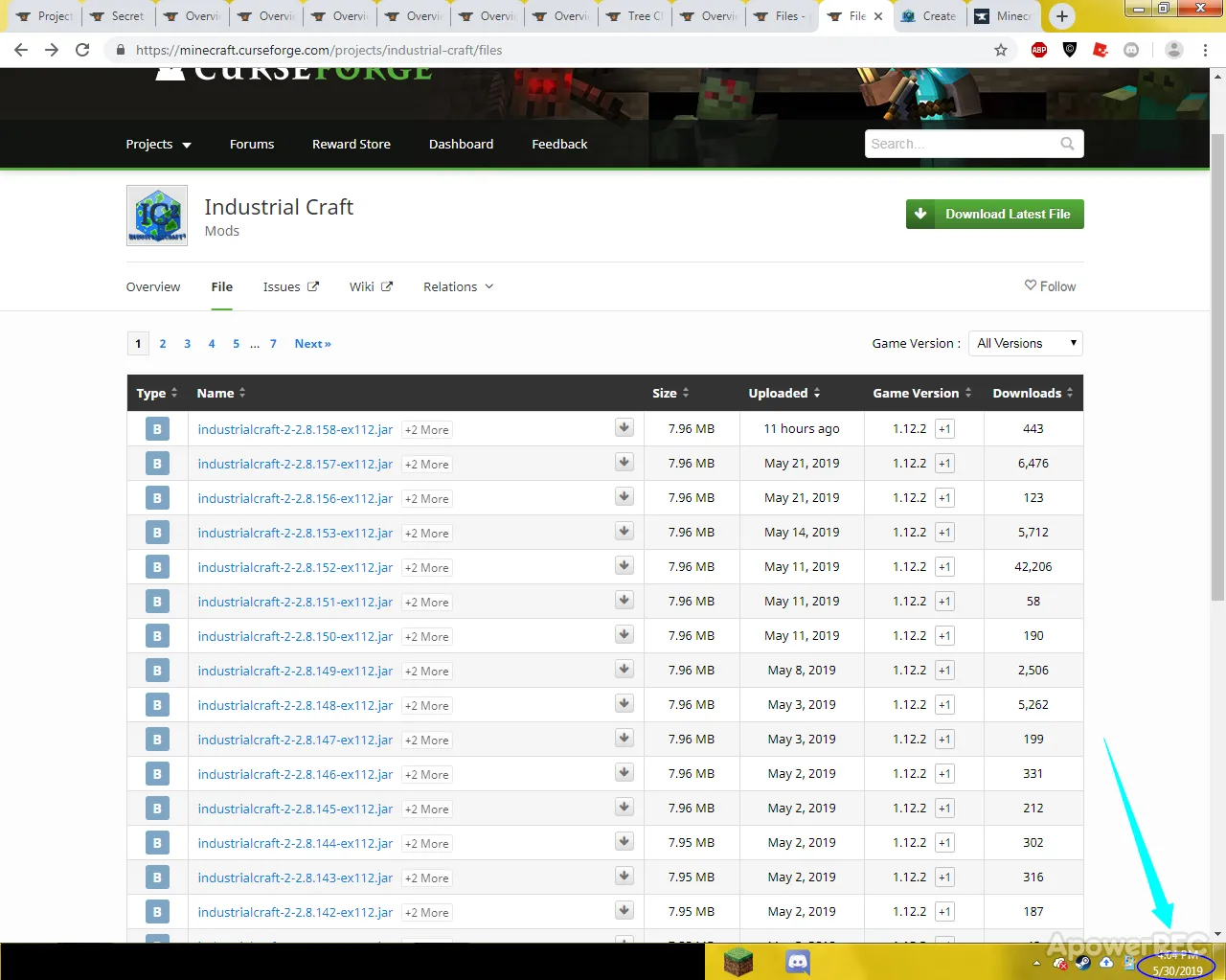Go to the Dashboard page

coord(461,144)
